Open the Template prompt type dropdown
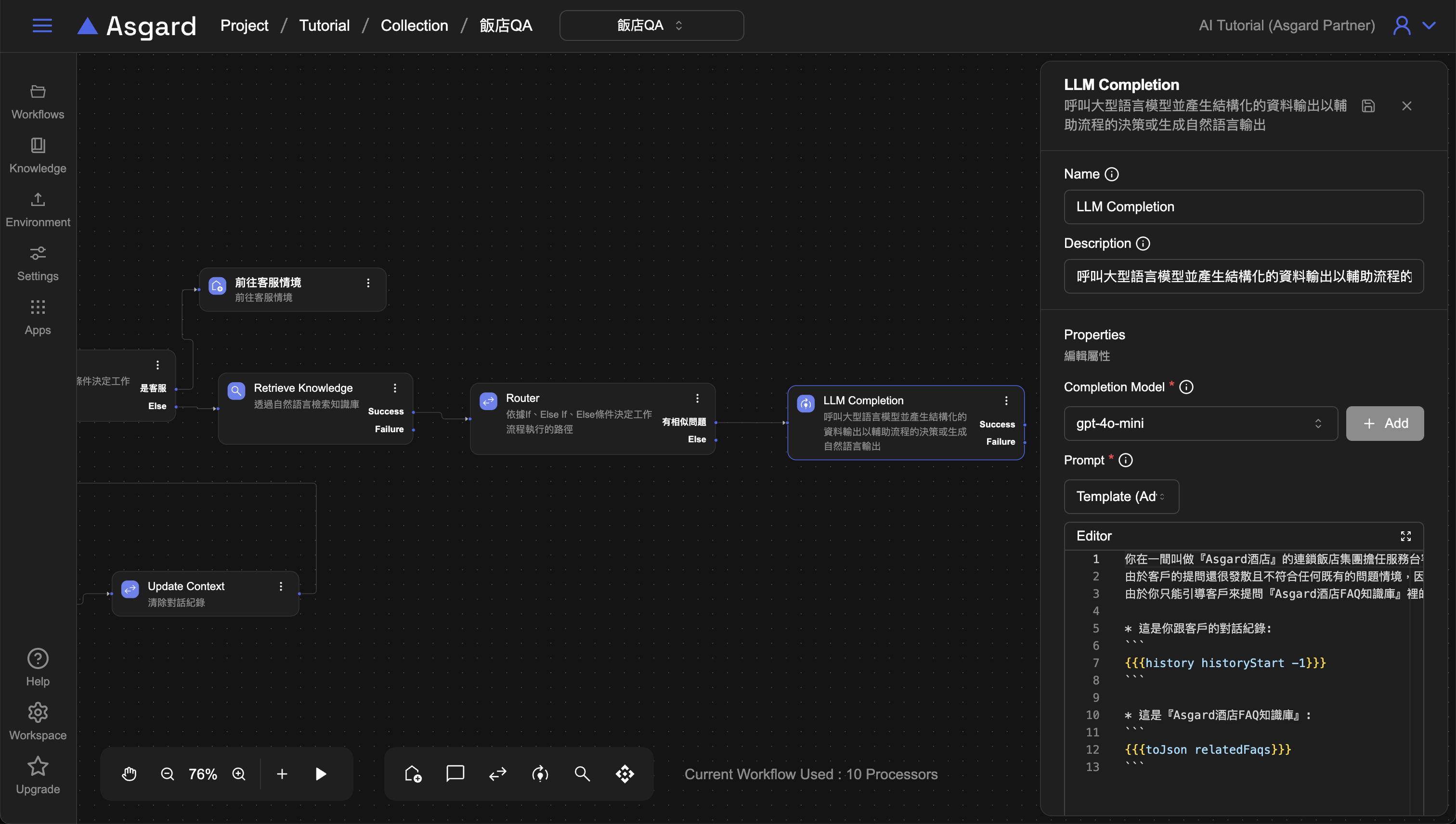 point(1121,496)
